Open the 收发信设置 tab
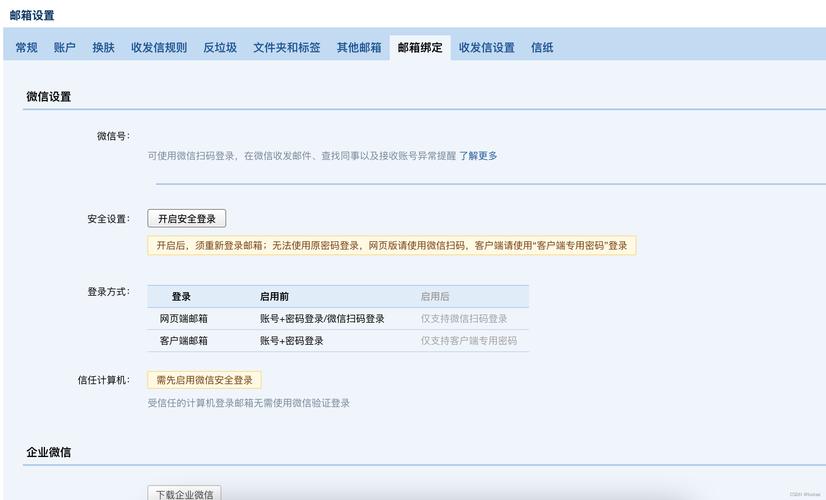This screenshot has height=500, width=826. [x=486, y=47]
